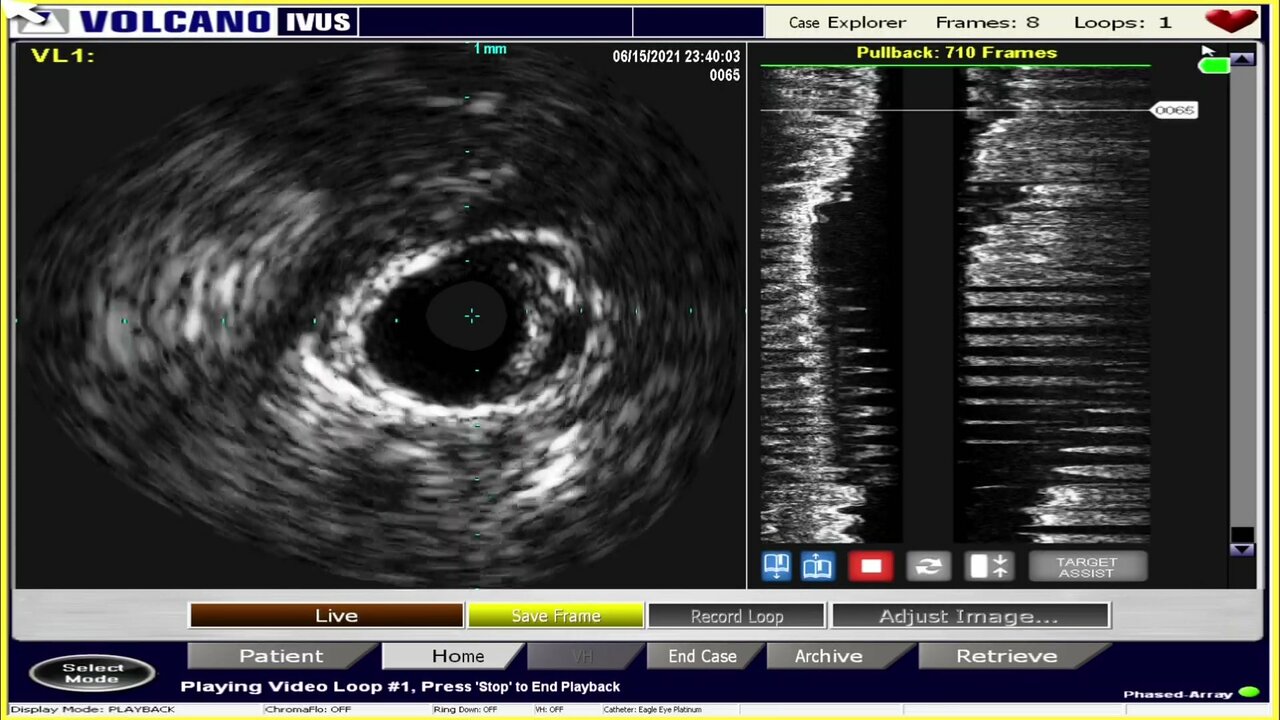
Task: Click the red heart icon
Action: click(x=1230, y=21)
